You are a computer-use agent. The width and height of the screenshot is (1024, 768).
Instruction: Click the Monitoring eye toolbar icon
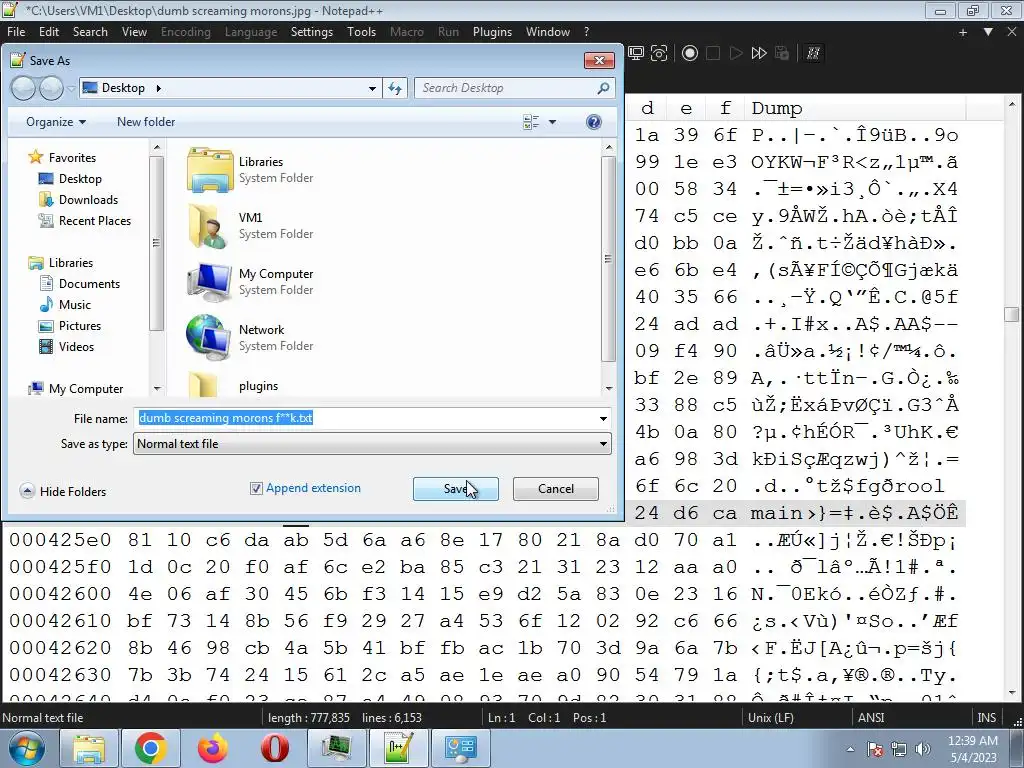point(659,54)
